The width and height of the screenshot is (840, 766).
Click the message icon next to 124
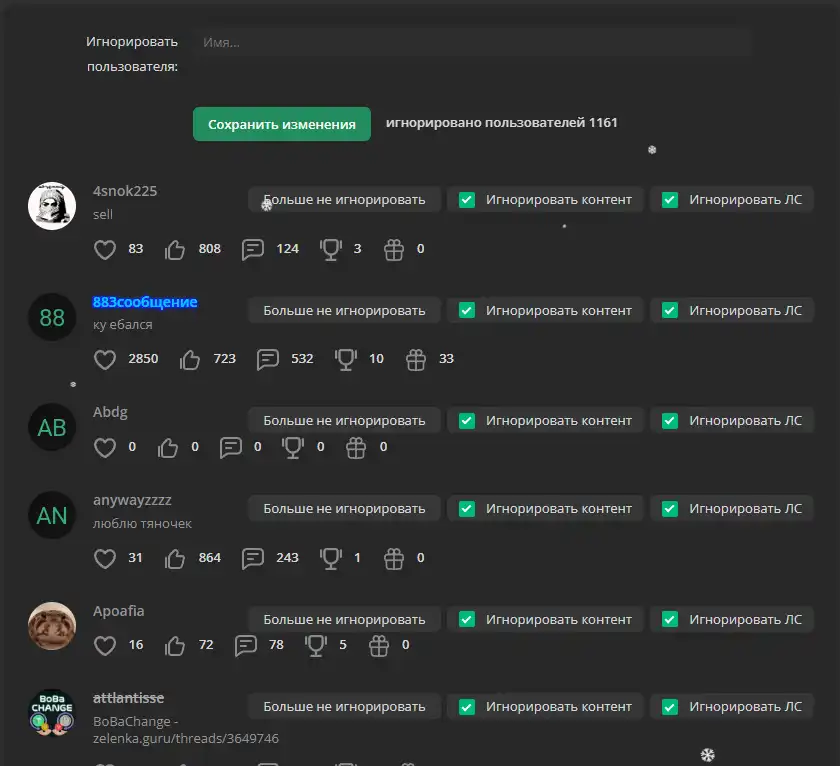pyautogui.click(x=252, y=250)
